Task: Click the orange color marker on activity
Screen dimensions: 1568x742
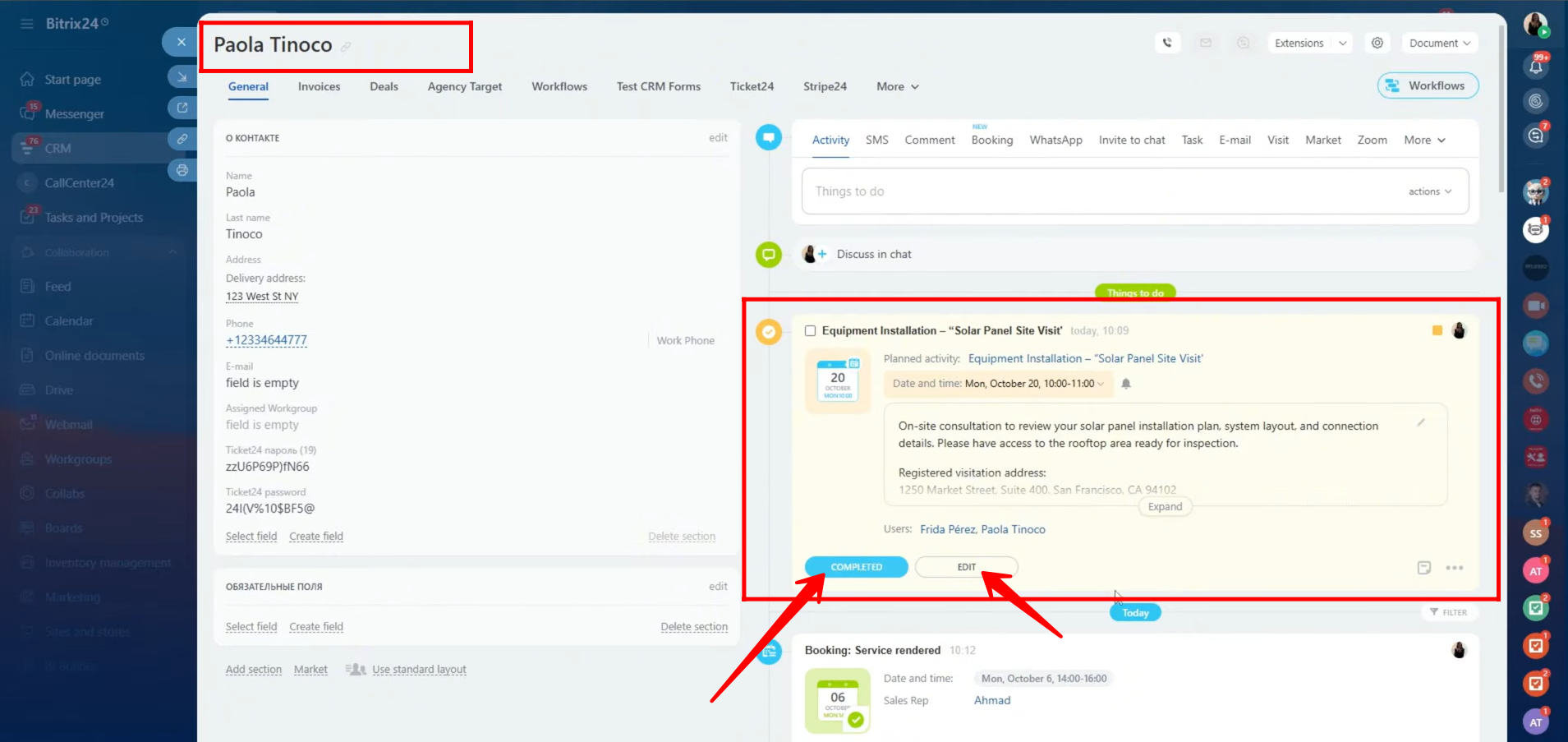Action: (1437, 331)
